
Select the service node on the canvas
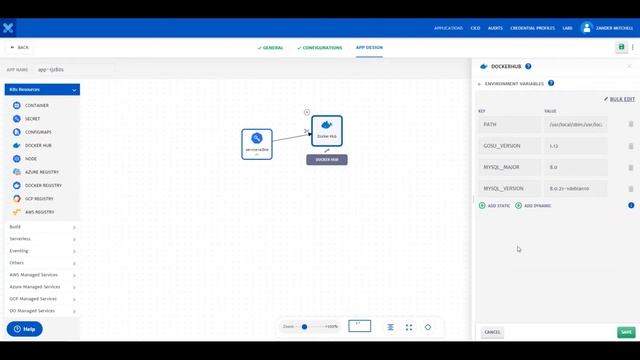pos(257,144)
